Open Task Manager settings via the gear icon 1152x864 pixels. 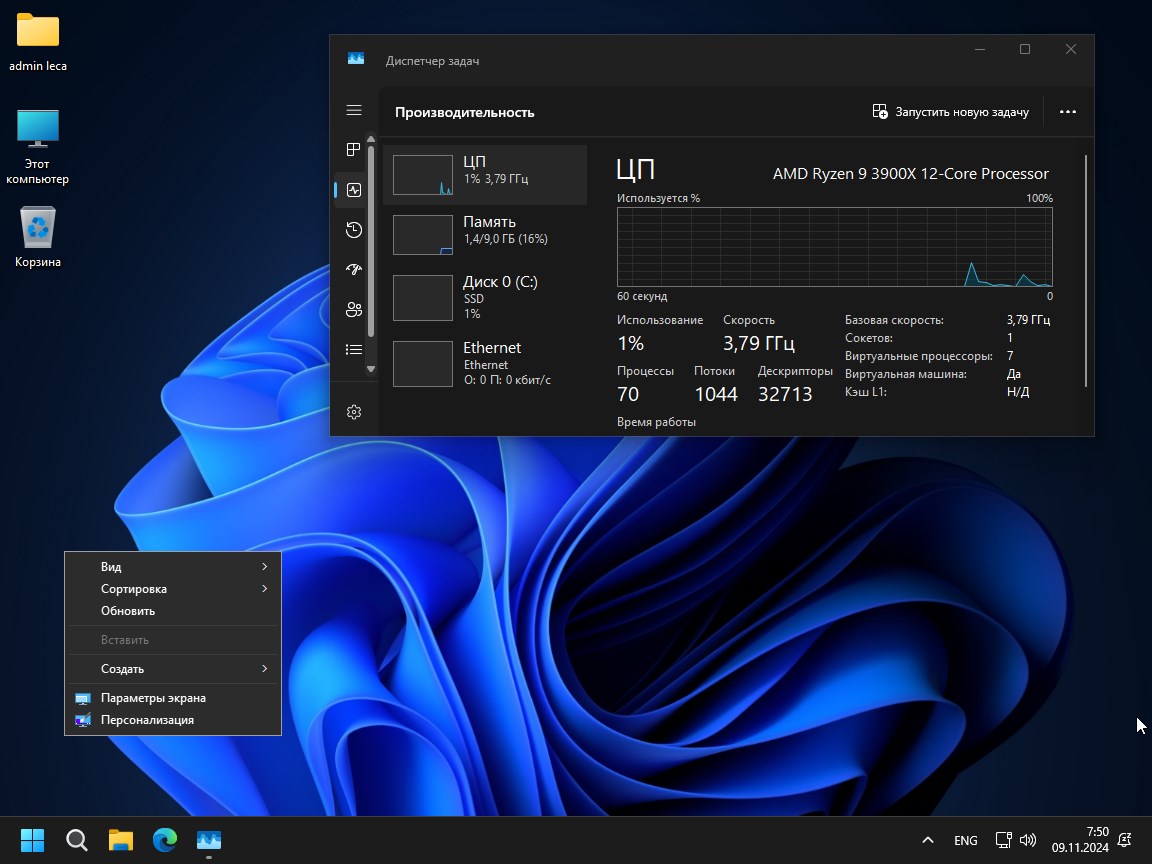353,411
